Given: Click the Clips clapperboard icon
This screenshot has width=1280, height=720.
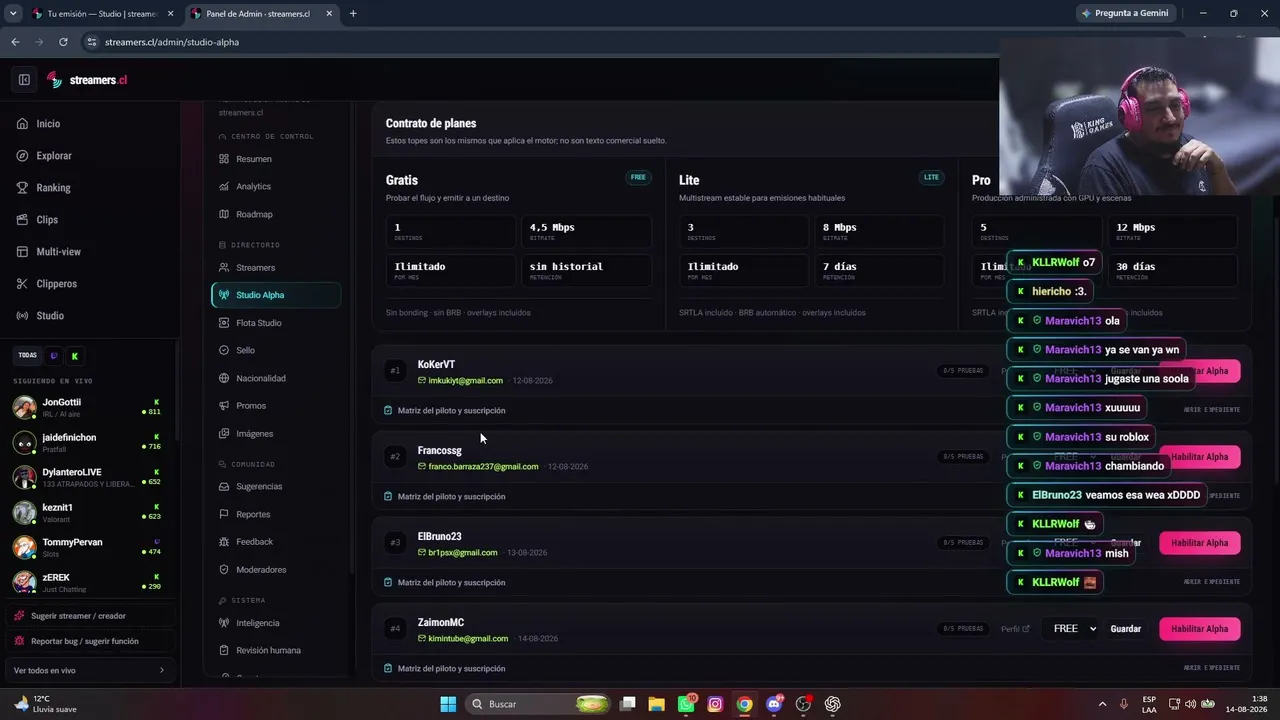Looking at the screenshot, I should (23, 220).
